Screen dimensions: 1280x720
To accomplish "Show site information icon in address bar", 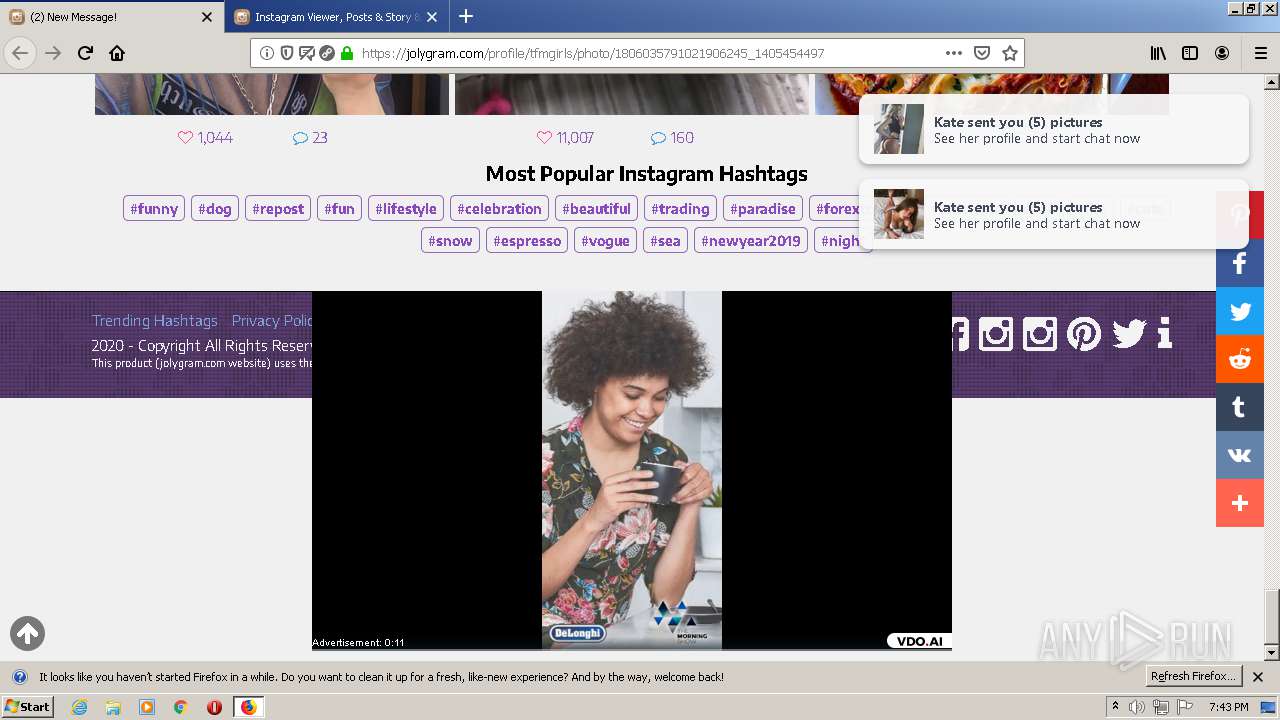I will pyautogui.click(x=267, y=53).
